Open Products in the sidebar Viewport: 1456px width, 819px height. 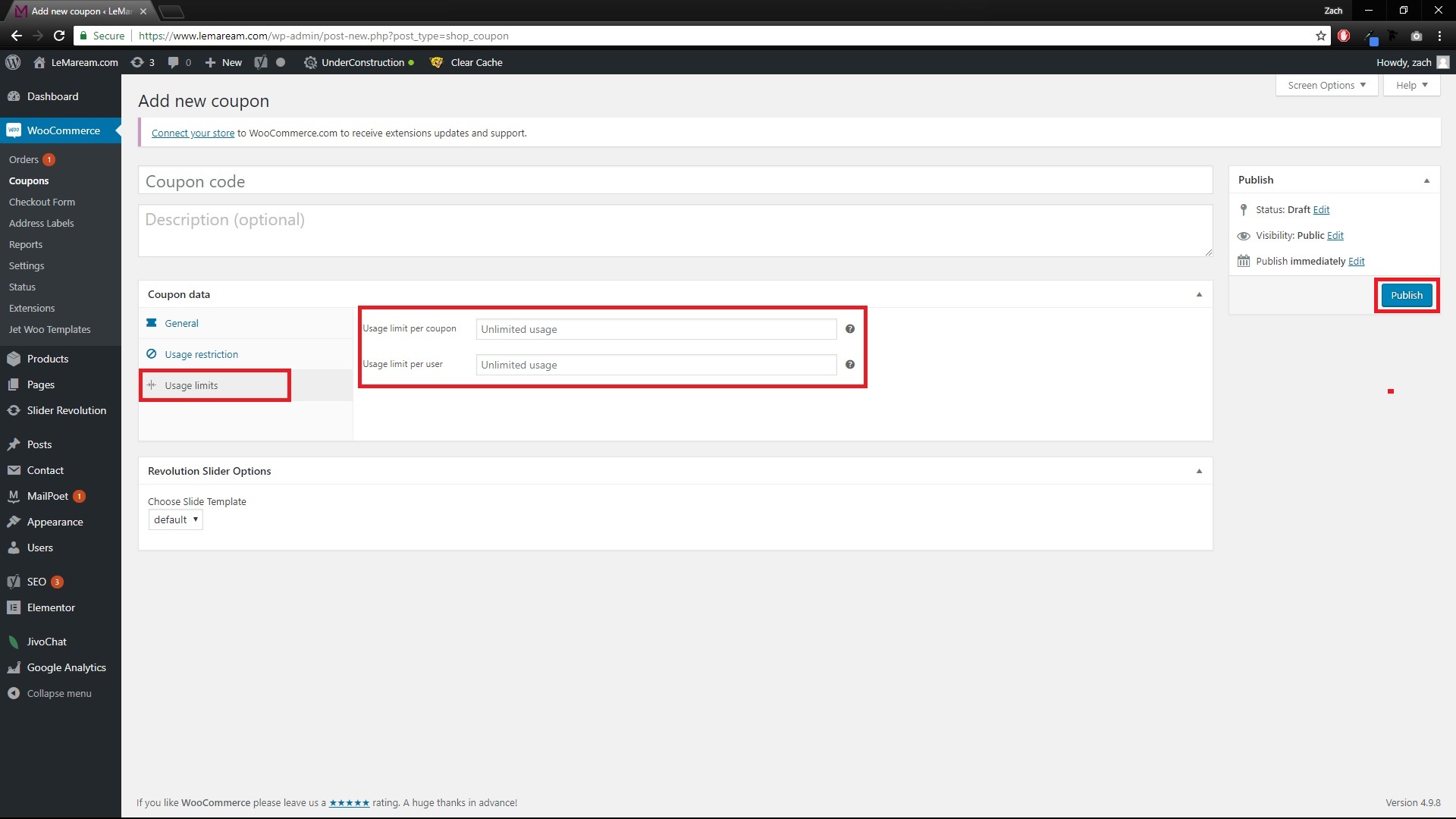tap(61, 359)
